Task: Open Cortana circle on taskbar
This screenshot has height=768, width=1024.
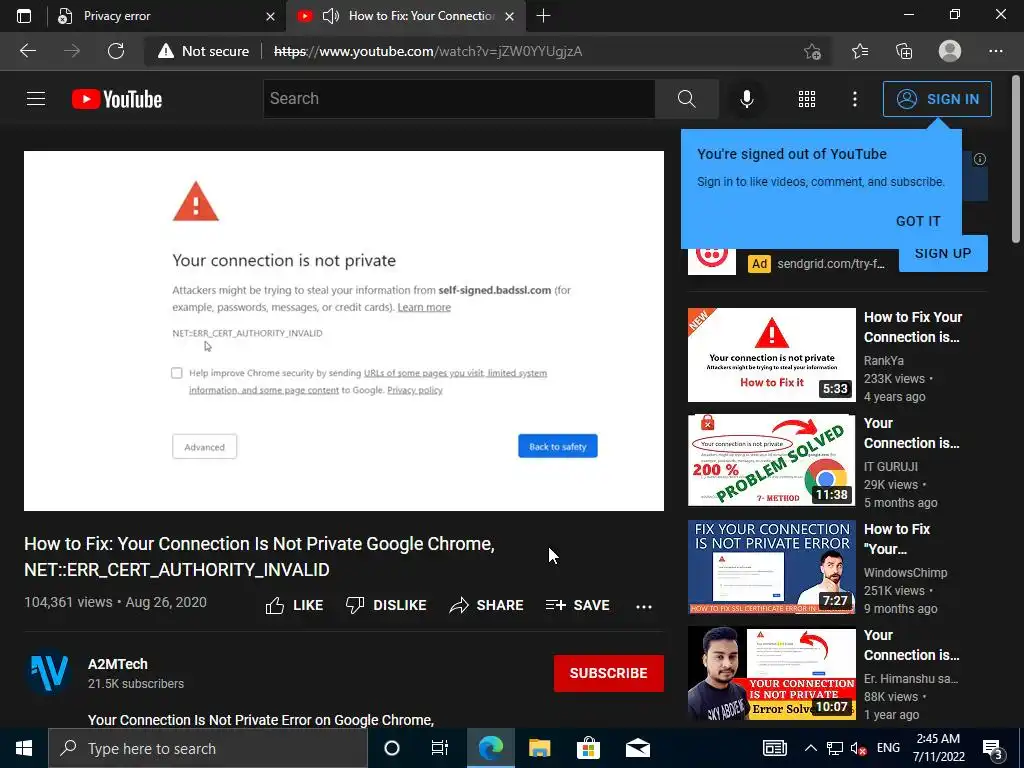Action: click(392, 748)
